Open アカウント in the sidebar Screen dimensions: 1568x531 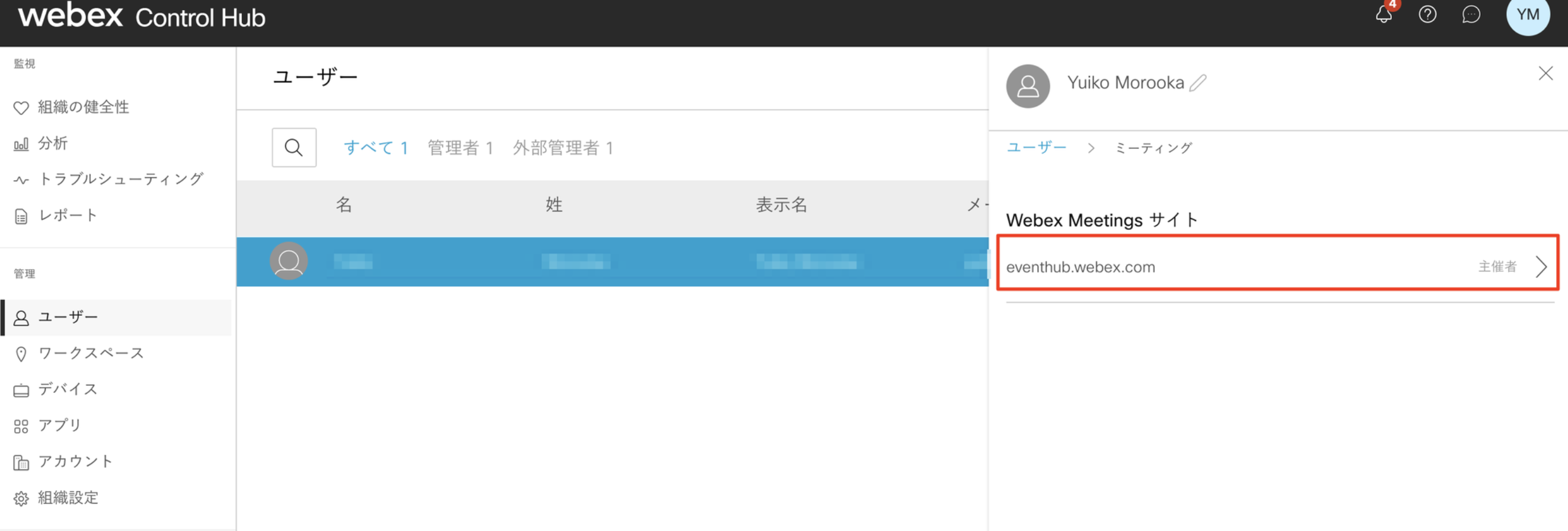coord(63,462)
